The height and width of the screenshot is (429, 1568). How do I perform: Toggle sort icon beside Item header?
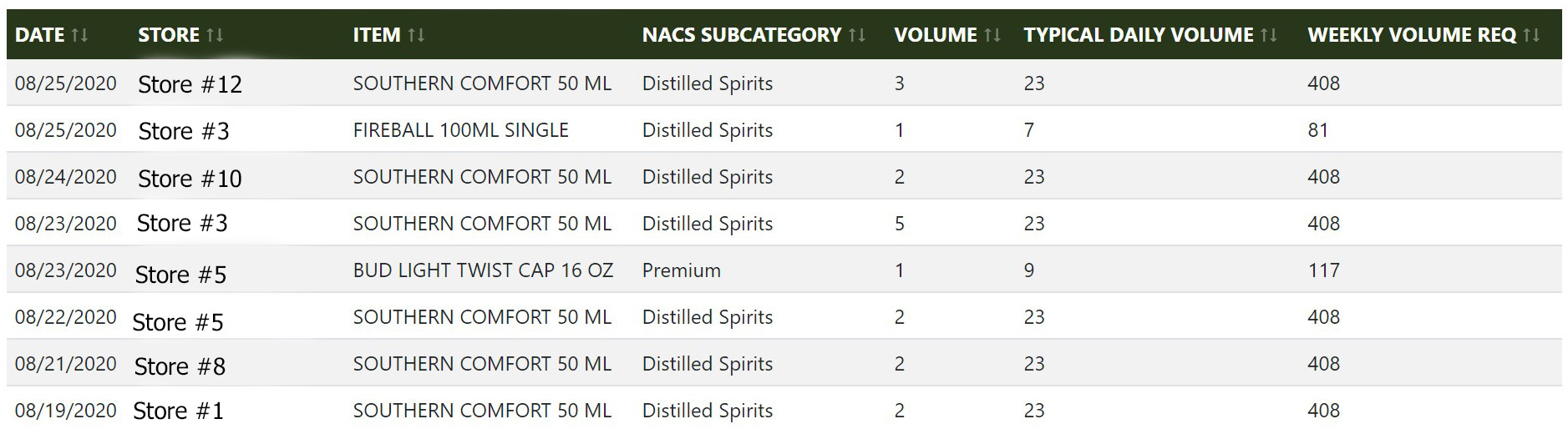coord(416,35)
